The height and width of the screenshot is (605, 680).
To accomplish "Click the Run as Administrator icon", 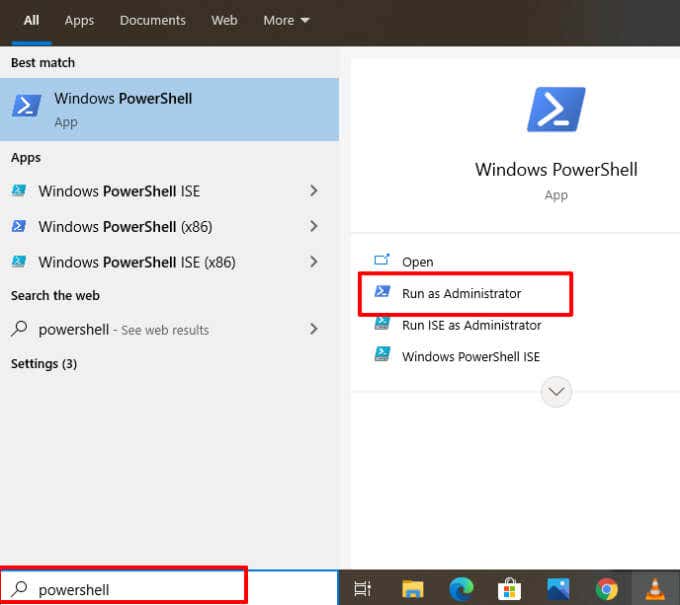I will [382, 291].
